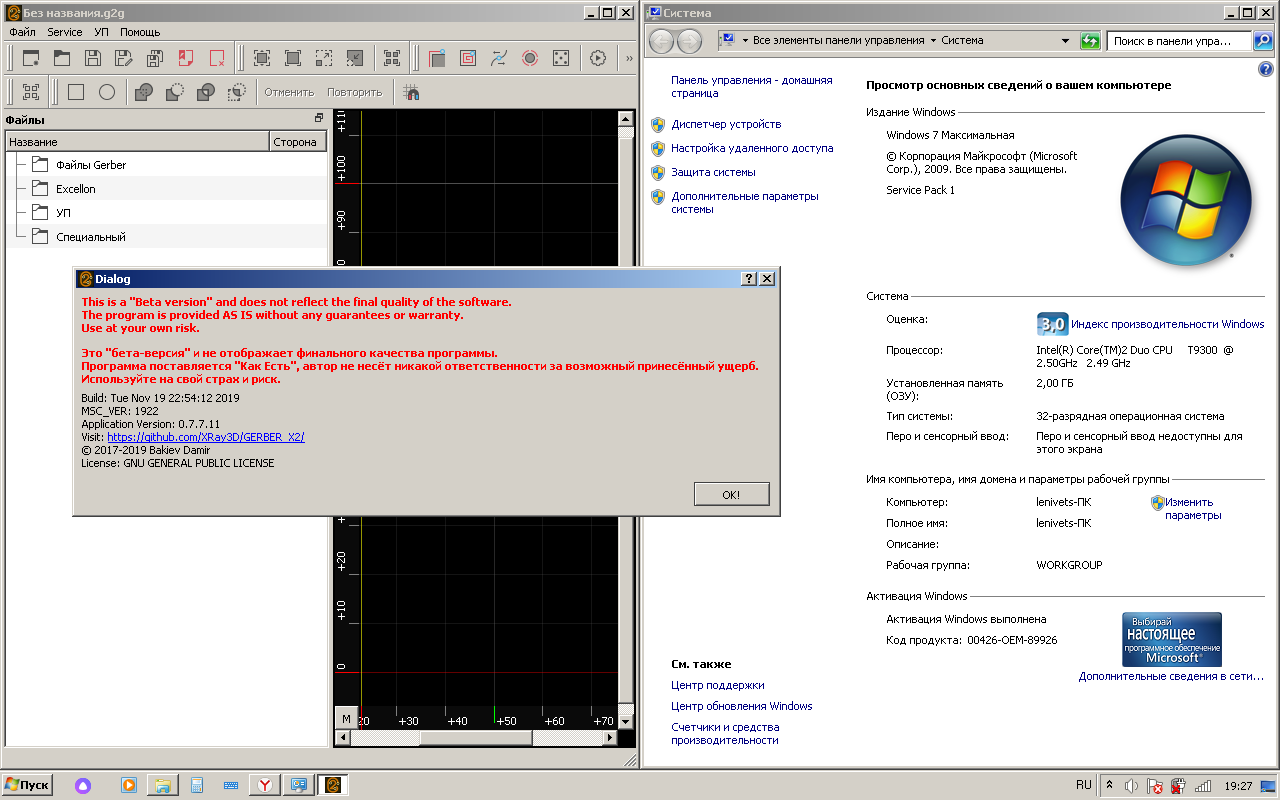Click the fourth boolean shape icon with dashed outlines
Image resolution: width=1280 pixels, height=800 pixels.
237,92
